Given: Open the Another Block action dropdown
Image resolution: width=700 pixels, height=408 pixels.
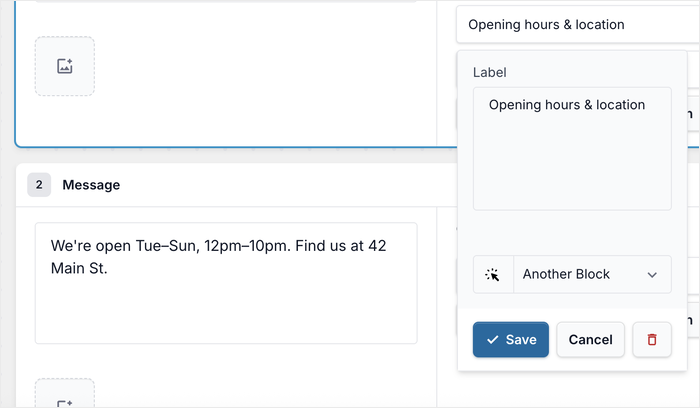Looking at the screenshot, I should tap(592, 275).
